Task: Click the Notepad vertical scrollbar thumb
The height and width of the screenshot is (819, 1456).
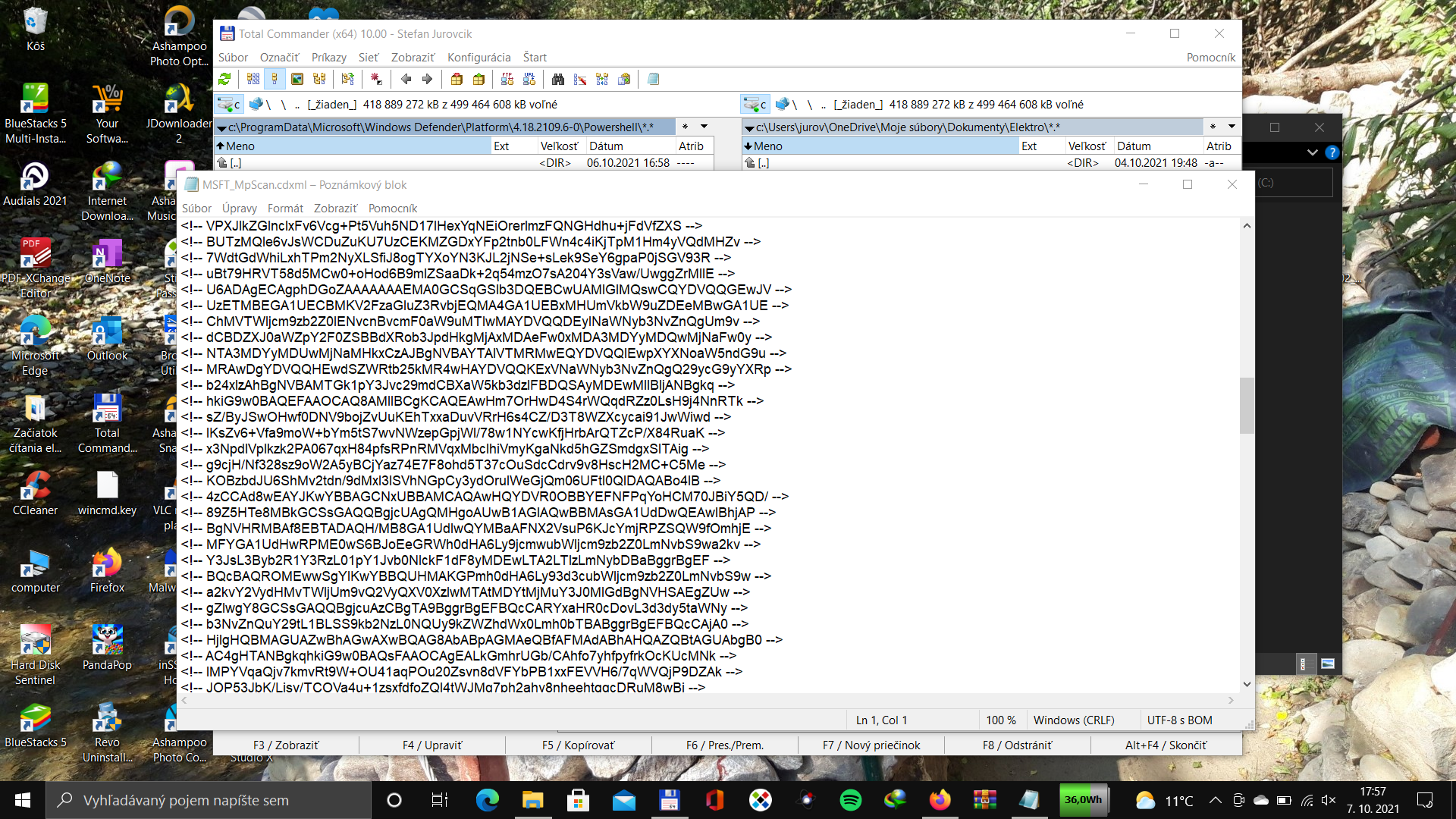Action: (x=1247, y=406)
